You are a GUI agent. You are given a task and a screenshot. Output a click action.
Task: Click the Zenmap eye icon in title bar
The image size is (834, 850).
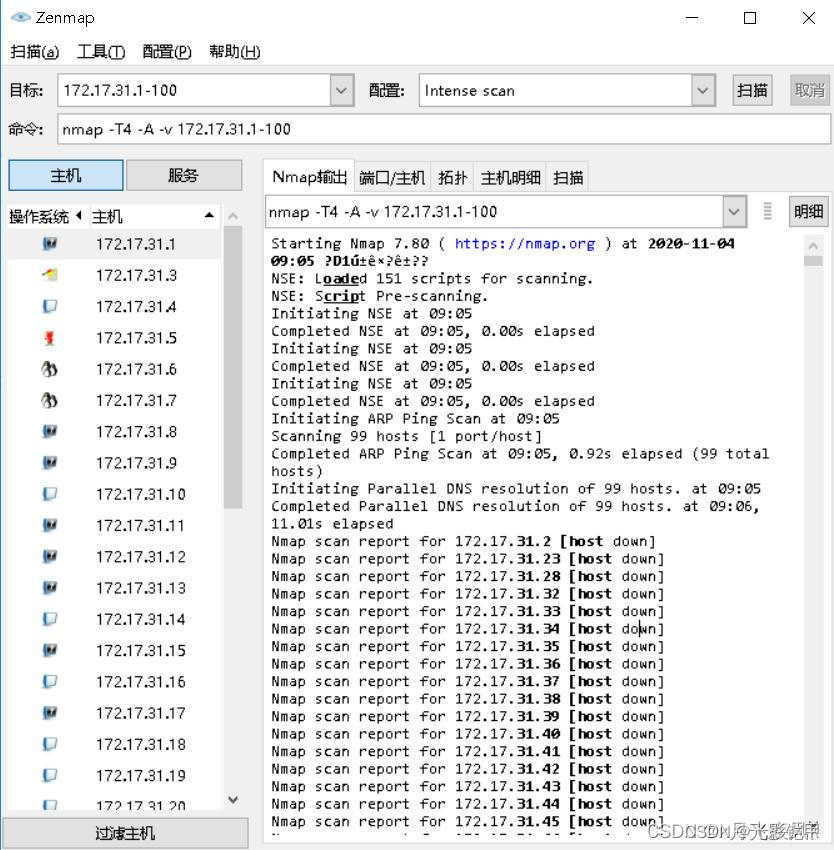point(20,17)
